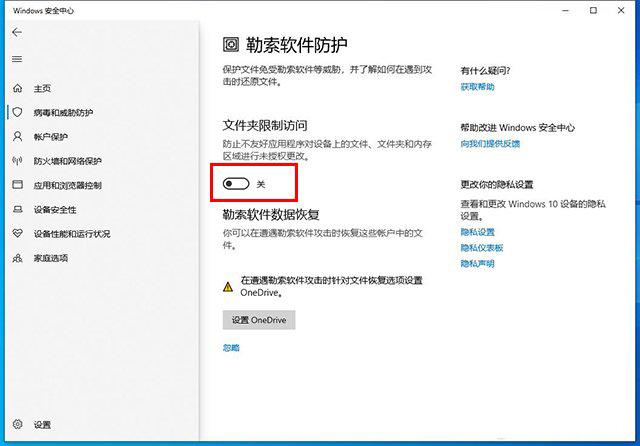This screenshot has width=640, height=446.
Task: Click the 主页 home icon
Action: click(17, 88)
